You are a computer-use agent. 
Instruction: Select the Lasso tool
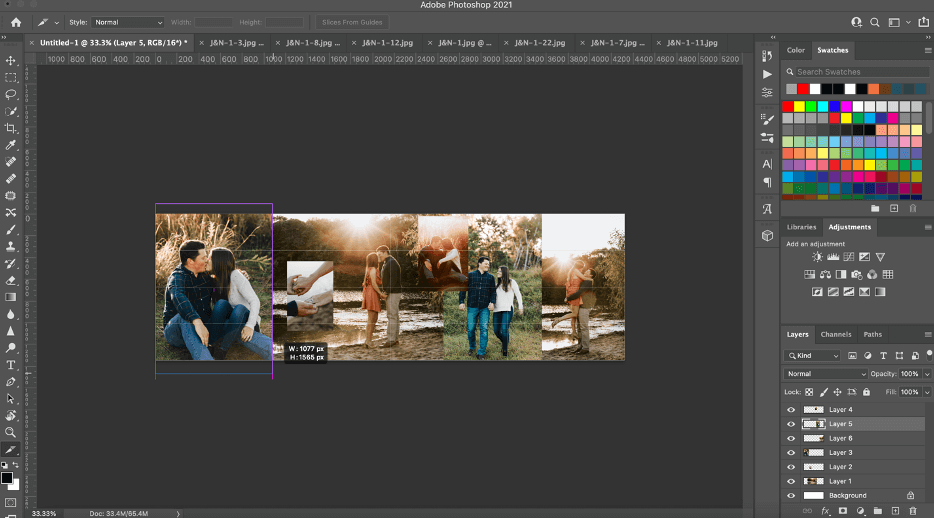[11, 94]
